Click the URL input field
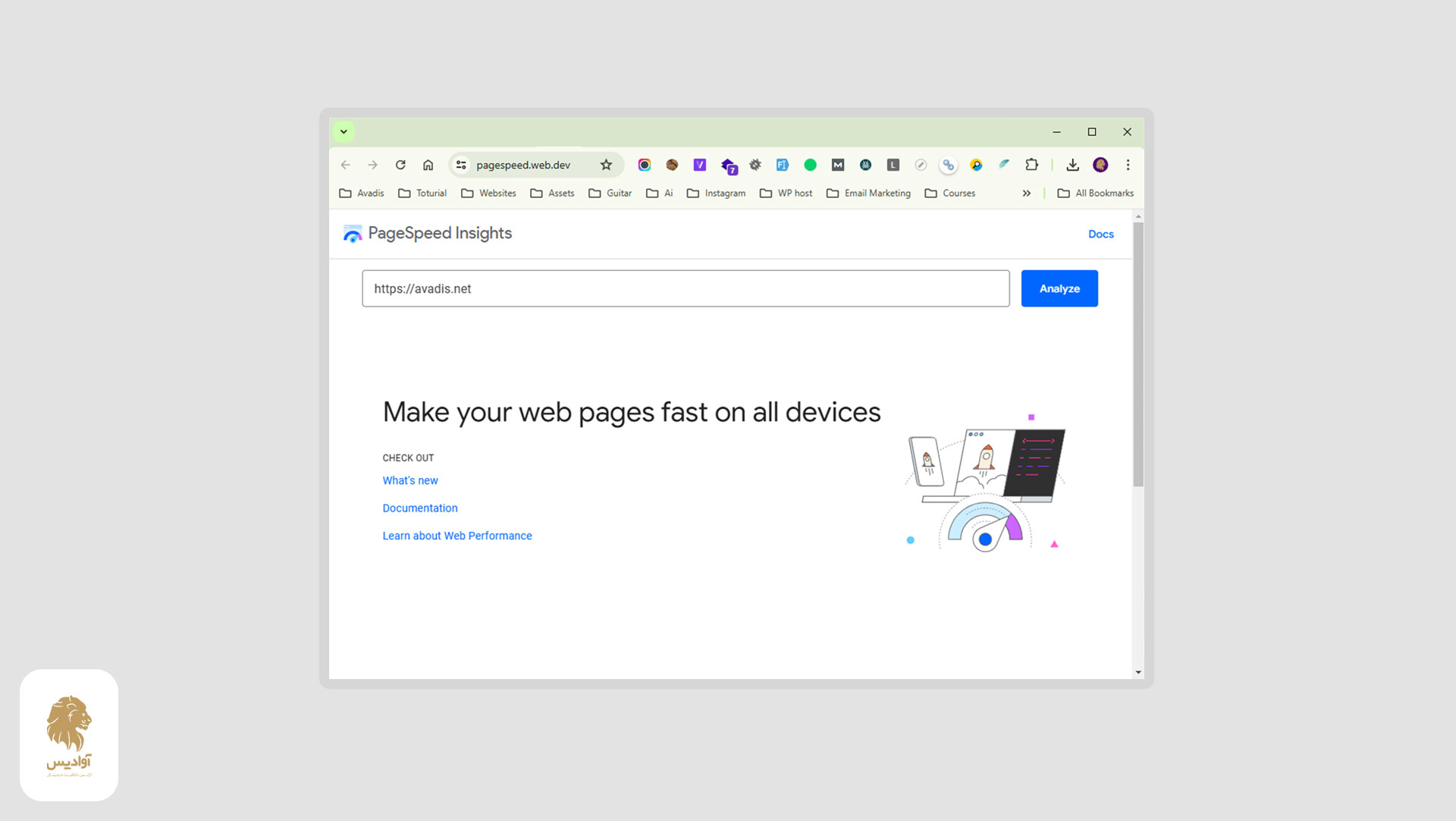The image size is (1456, 821). pos(685,288)
